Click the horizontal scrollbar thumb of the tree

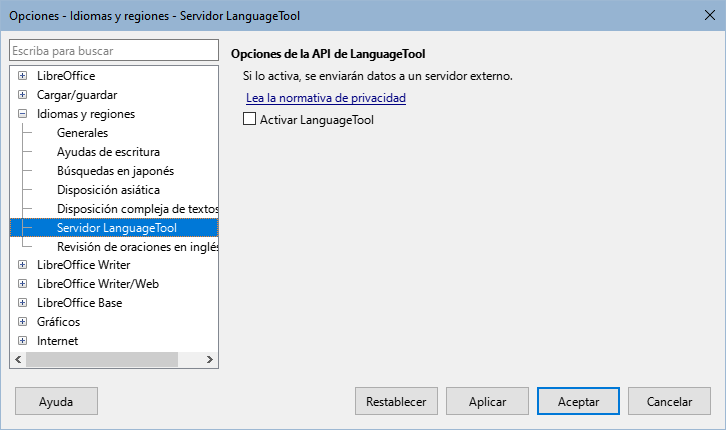(102, 359)
